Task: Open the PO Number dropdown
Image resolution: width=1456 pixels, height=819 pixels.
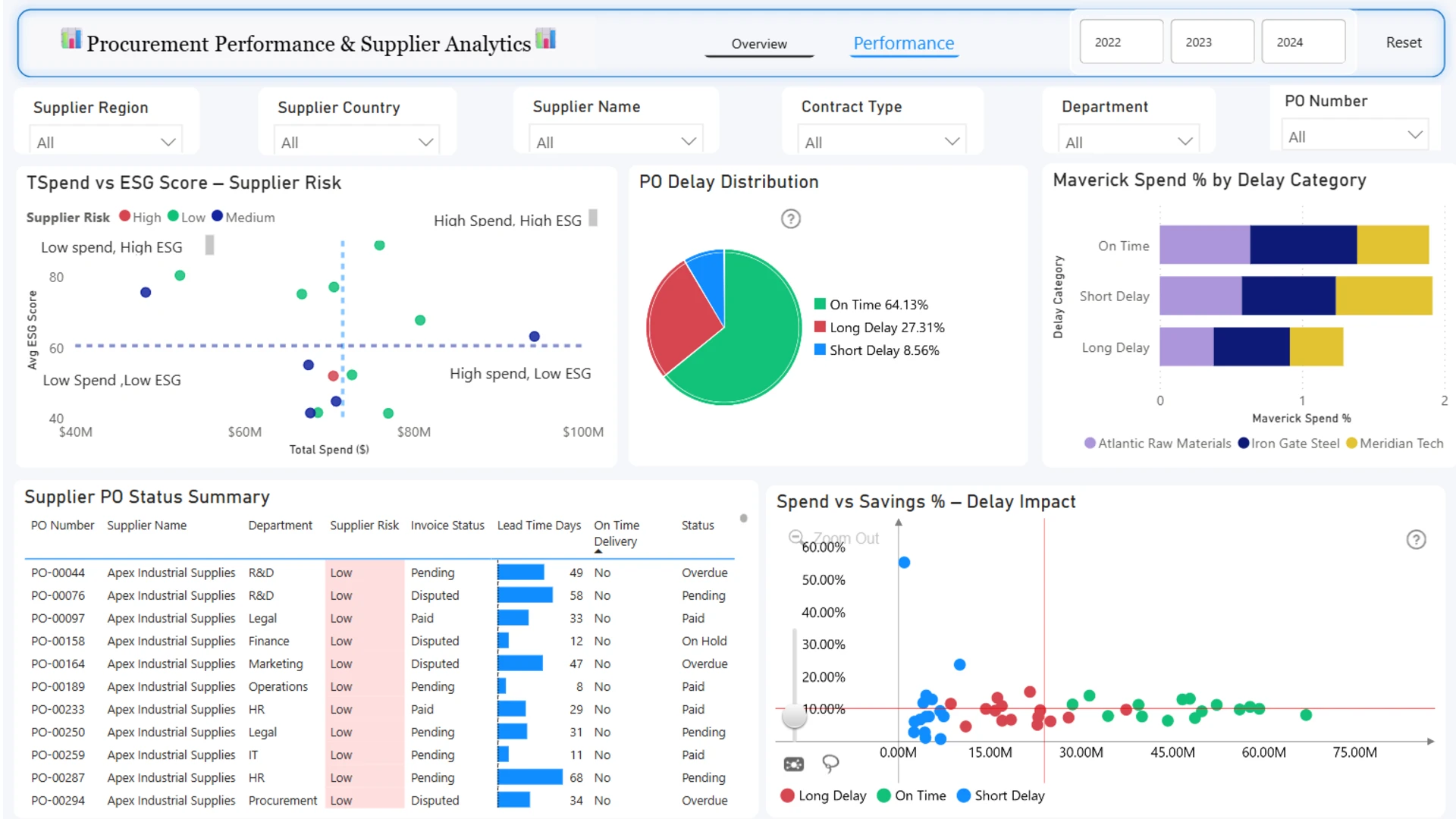Action: coord(1355,136)
